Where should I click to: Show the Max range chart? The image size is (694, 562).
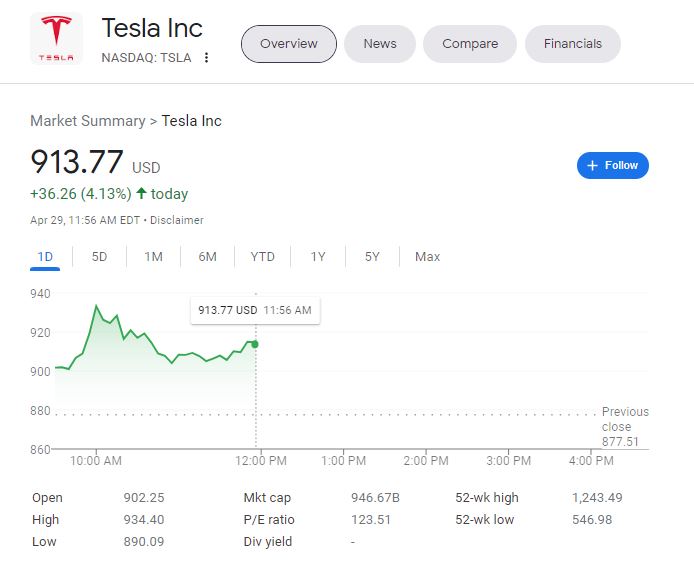[427, 257]
